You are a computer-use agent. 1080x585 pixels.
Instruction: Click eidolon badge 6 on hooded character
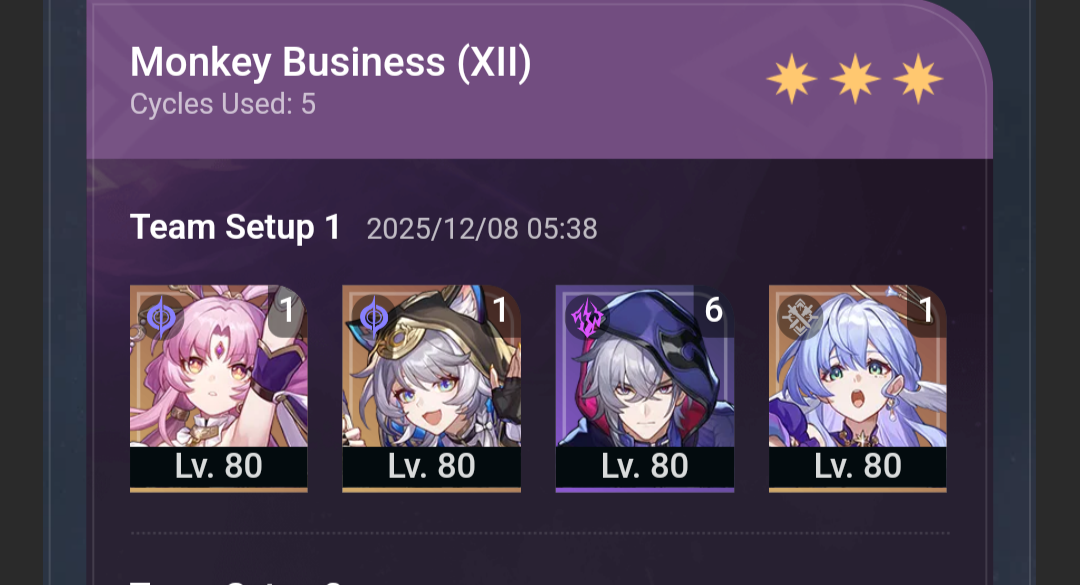tap(714, 311)
